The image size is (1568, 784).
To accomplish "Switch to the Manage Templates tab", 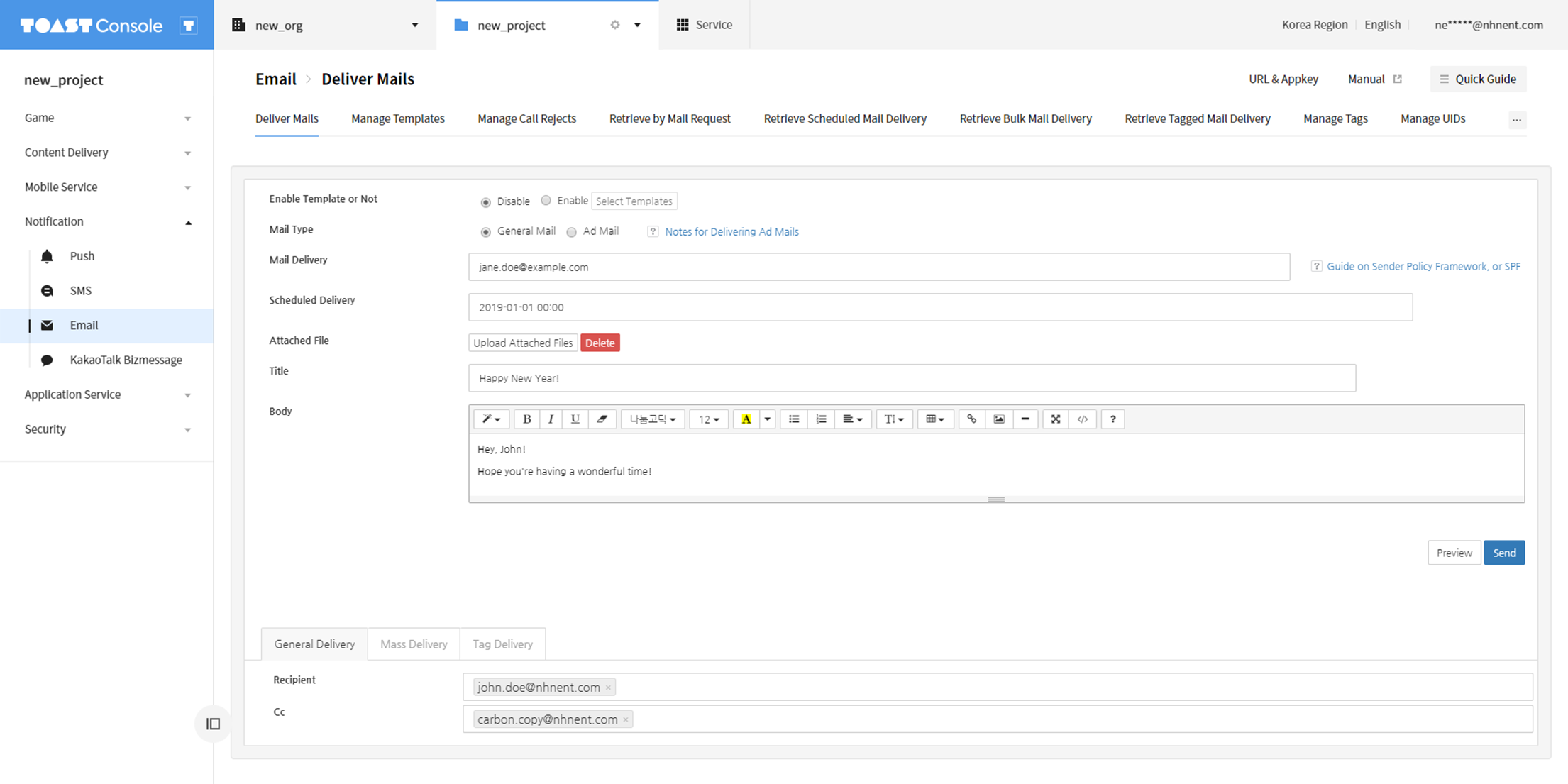I will [x=397, y=118].
